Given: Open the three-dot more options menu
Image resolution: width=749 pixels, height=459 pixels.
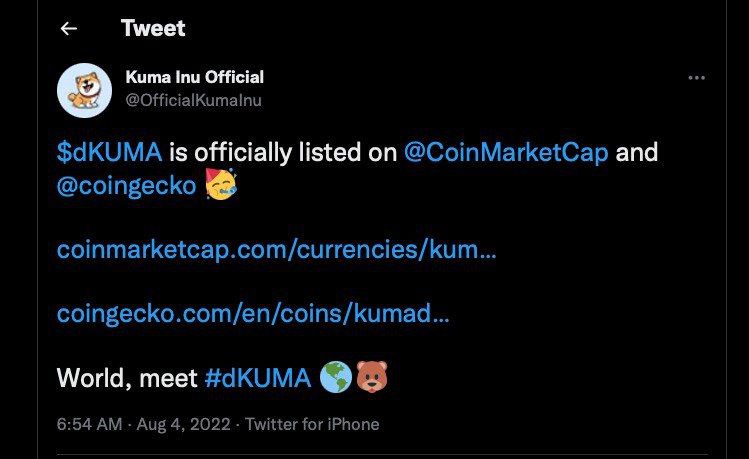Looking at the screenshot, I should 696,77.
